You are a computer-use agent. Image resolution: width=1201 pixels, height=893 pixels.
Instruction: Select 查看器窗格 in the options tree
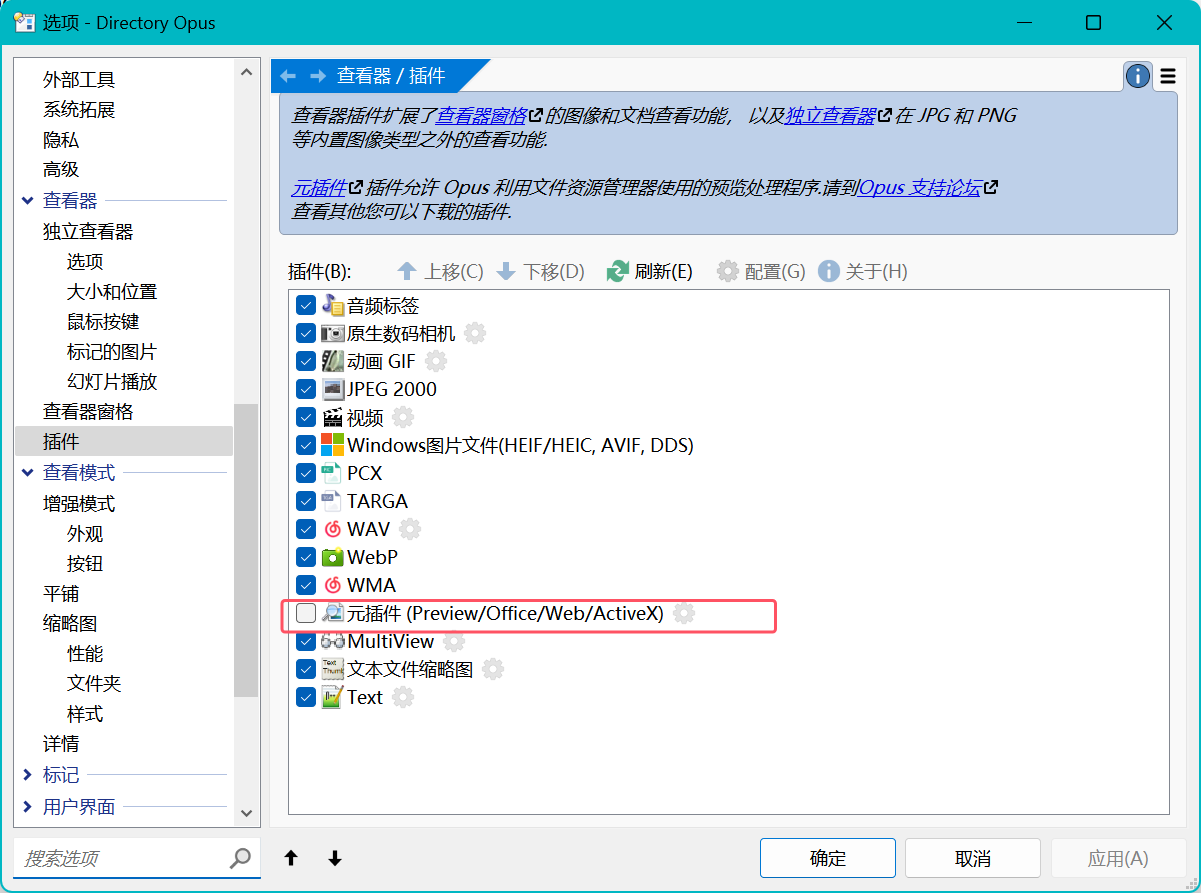88,412
